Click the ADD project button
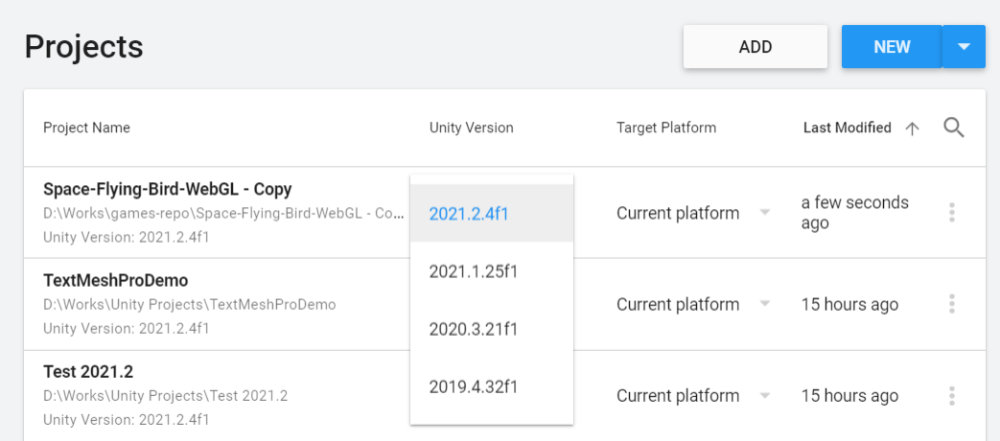This screenshot has height=441, width=1000. [755, 47]
